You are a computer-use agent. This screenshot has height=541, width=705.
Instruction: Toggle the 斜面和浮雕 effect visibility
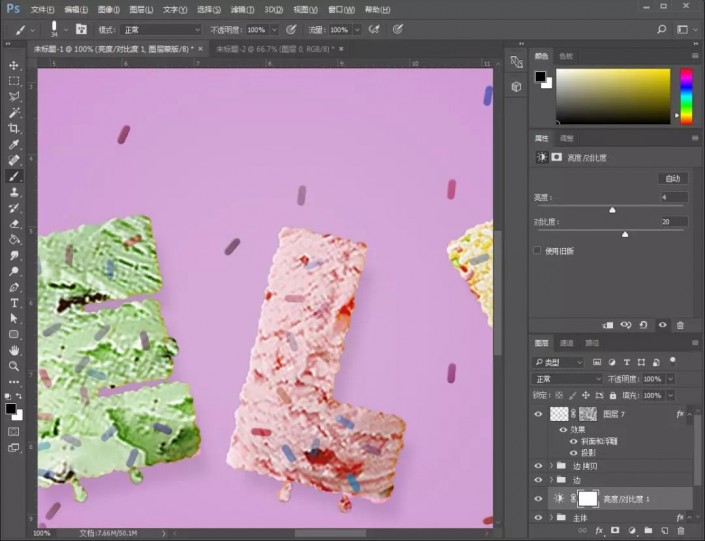coord(573,442)
